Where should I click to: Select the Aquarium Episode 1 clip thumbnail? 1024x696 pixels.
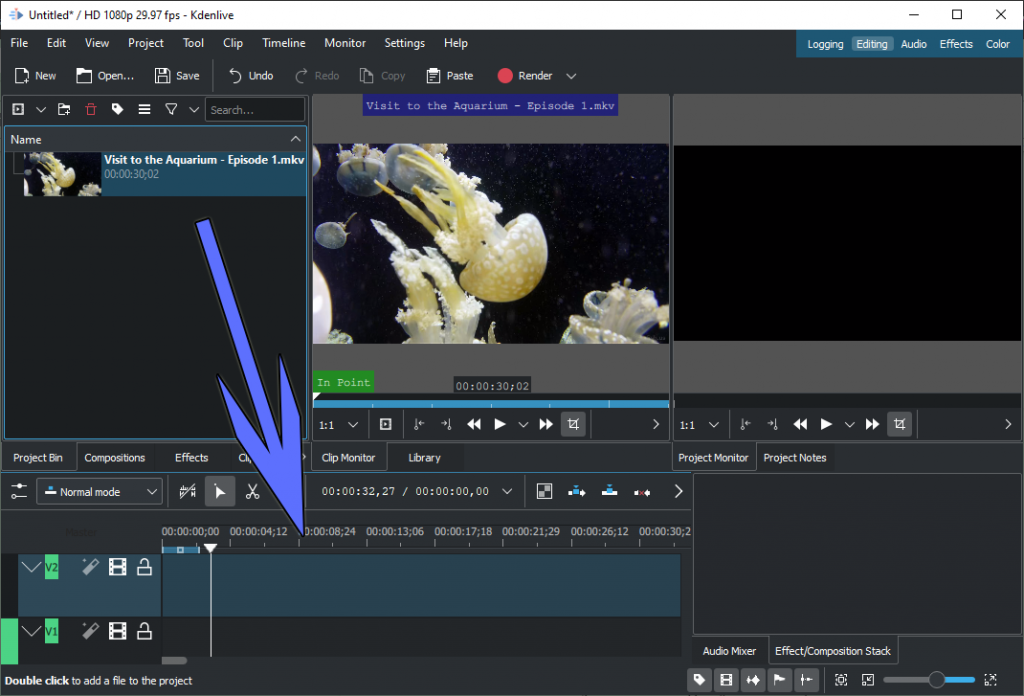pos(63,174)
